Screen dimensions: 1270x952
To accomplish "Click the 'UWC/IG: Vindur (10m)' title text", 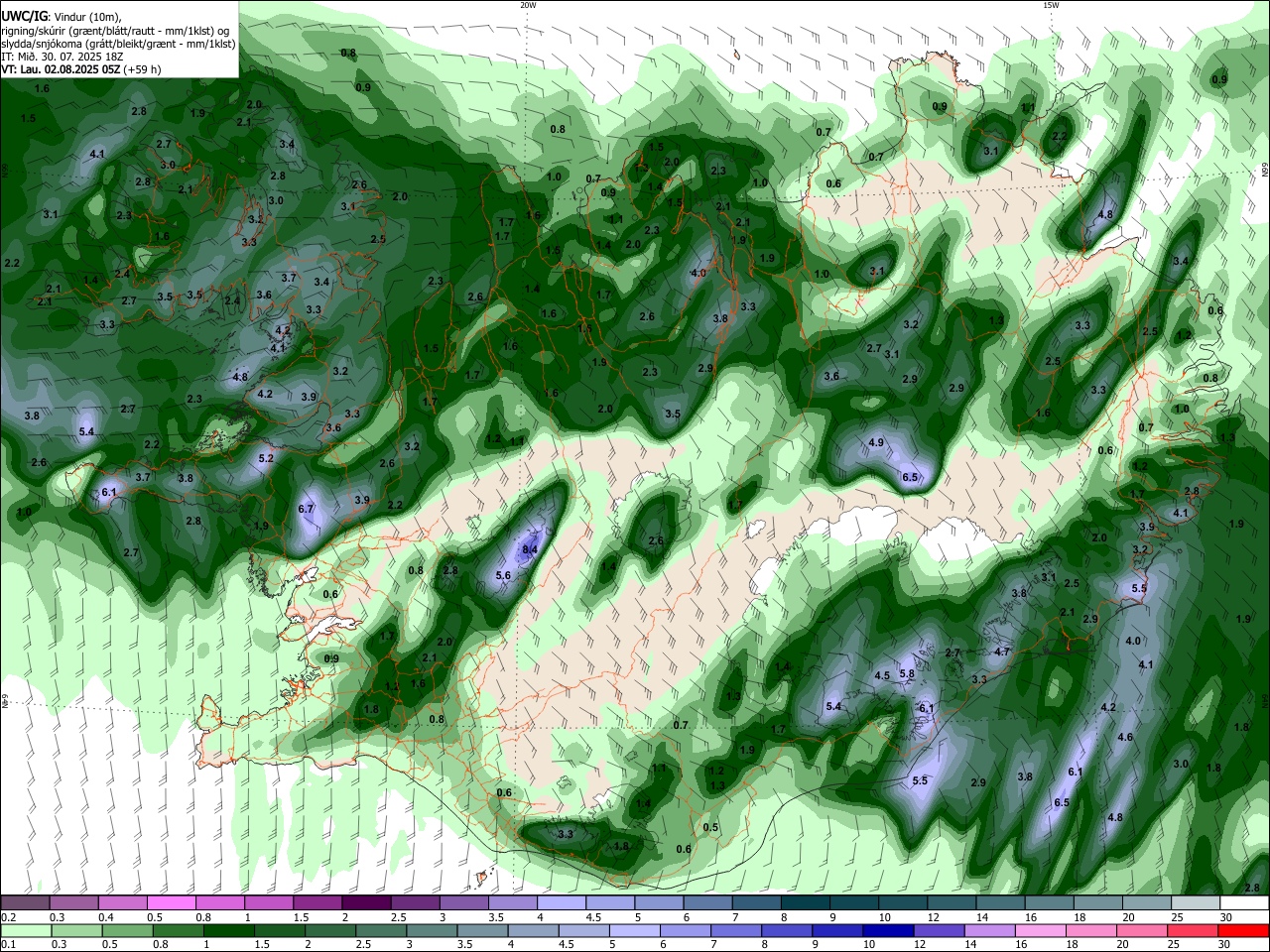I will [x=62, y=17].
